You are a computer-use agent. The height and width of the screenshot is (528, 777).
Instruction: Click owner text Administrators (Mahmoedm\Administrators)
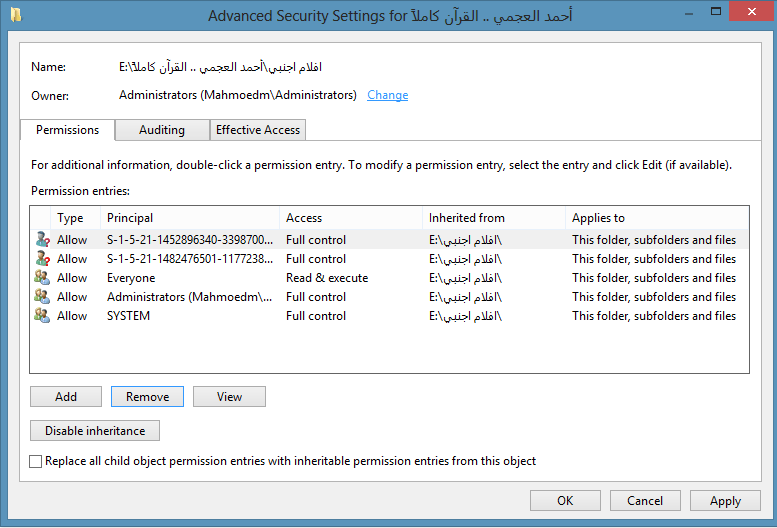[x=237, y=95]
